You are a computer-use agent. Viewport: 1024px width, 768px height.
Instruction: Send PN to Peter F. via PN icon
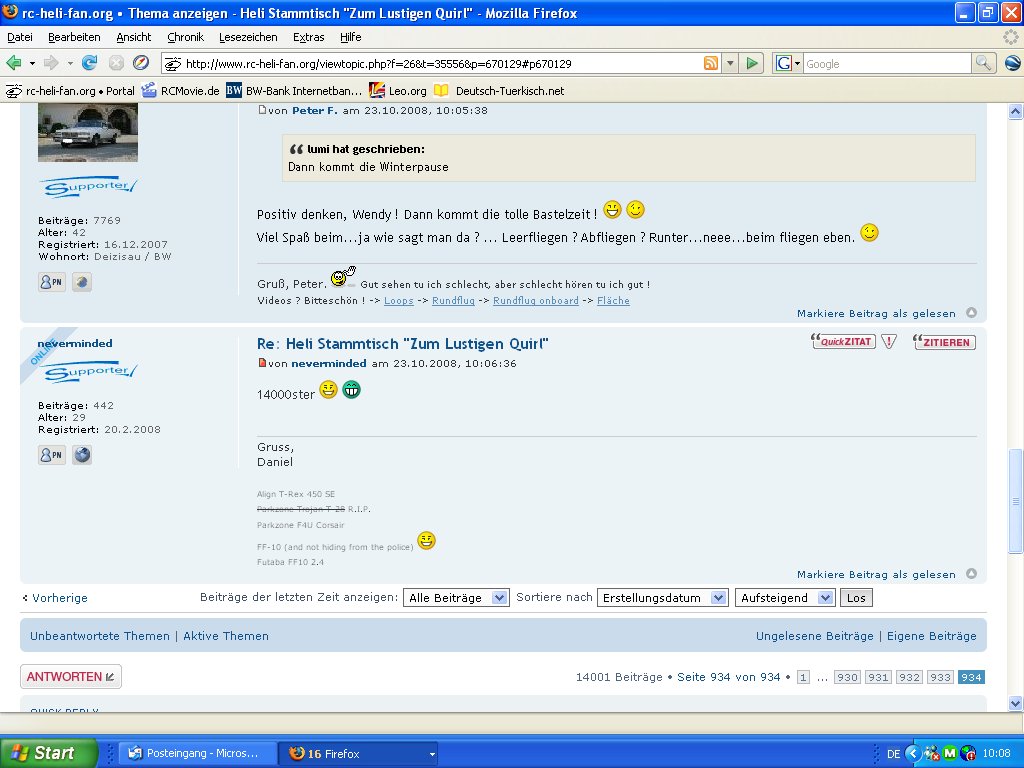(52, 282)
